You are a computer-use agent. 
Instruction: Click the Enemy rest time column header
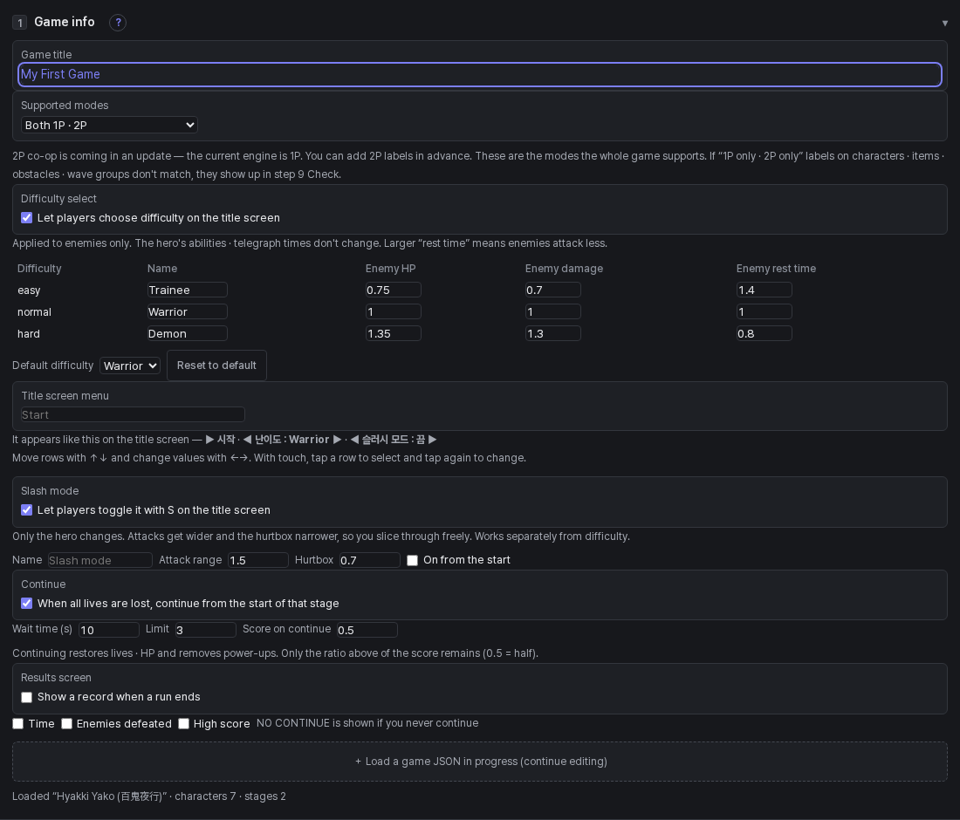point(776,268)
